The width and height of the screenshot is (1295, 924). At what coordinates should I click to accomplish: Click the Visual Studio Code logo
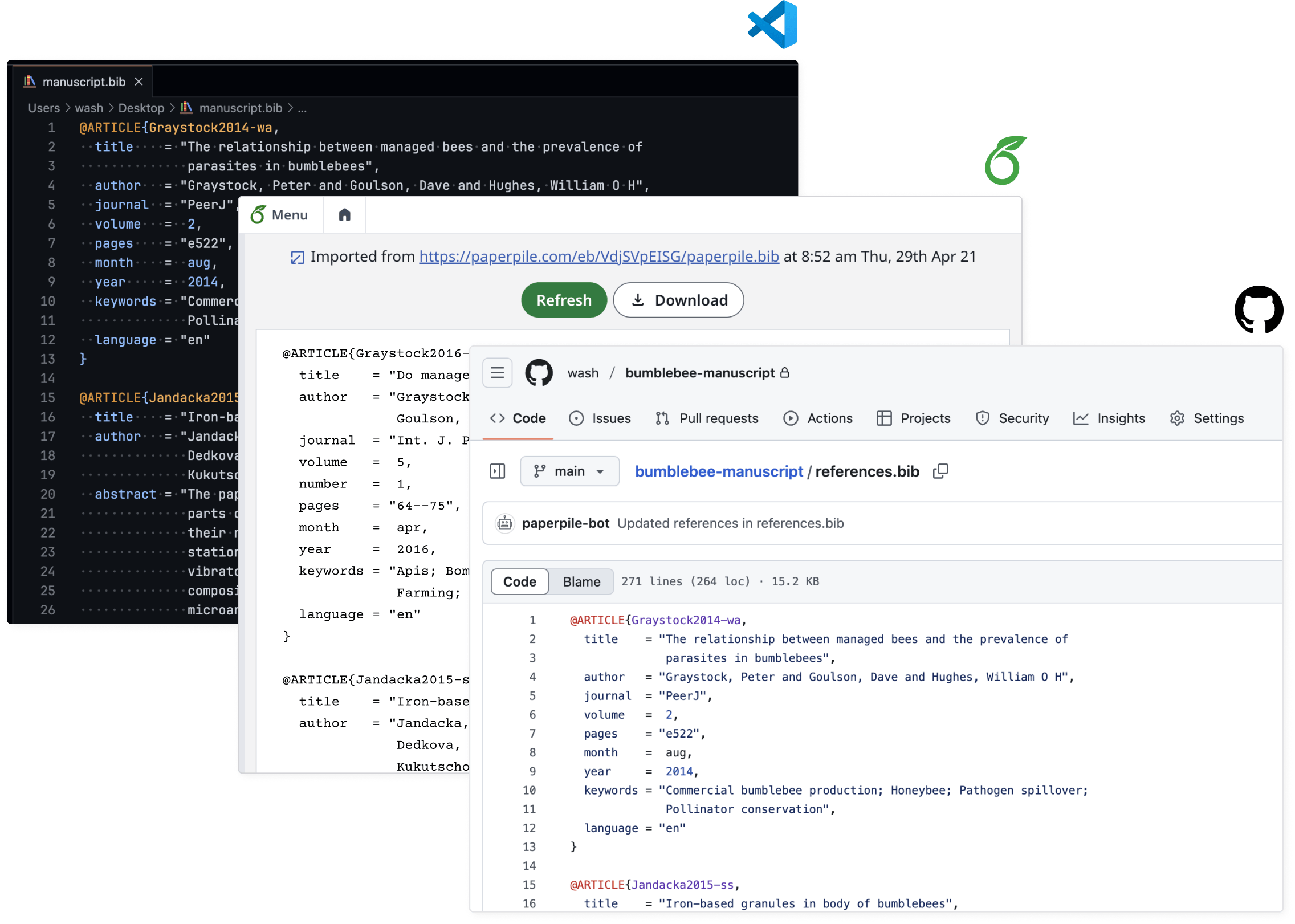pyautogui.click(x=772, y=25)
